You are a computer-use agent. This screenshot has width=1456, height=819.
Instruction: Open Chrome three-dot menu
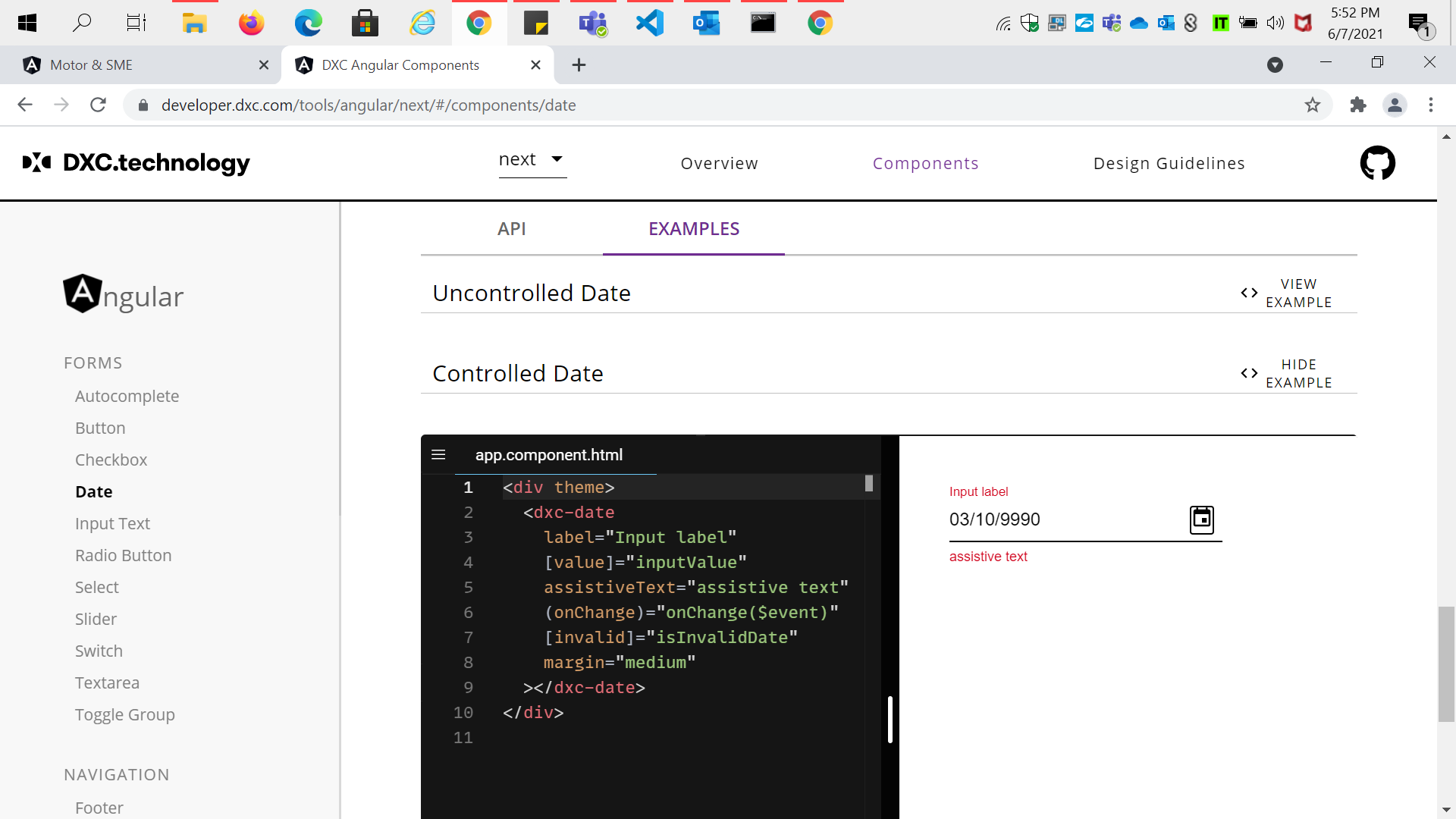coord(1431,105)
